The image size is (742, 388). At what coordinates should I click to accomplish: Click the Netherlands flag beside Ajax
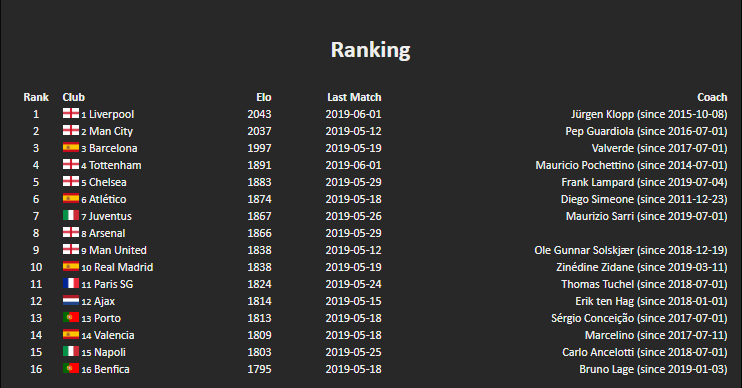tap(71, 300)
